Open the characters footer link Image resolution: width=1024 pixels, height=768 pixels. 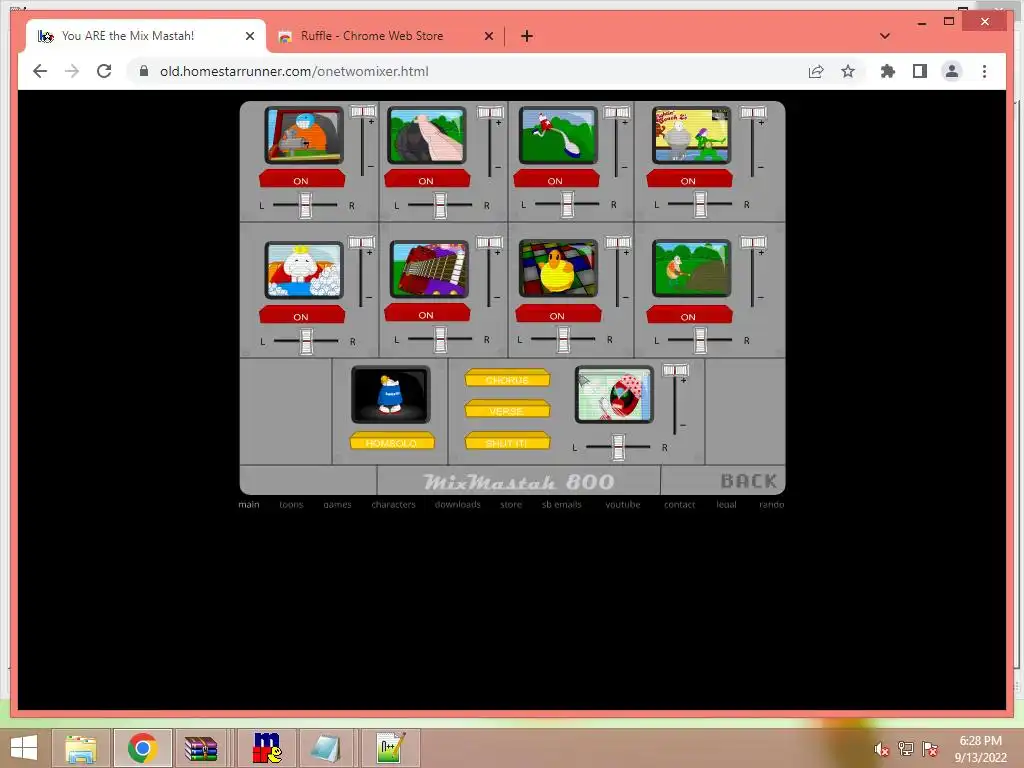[x=393, y=504]
